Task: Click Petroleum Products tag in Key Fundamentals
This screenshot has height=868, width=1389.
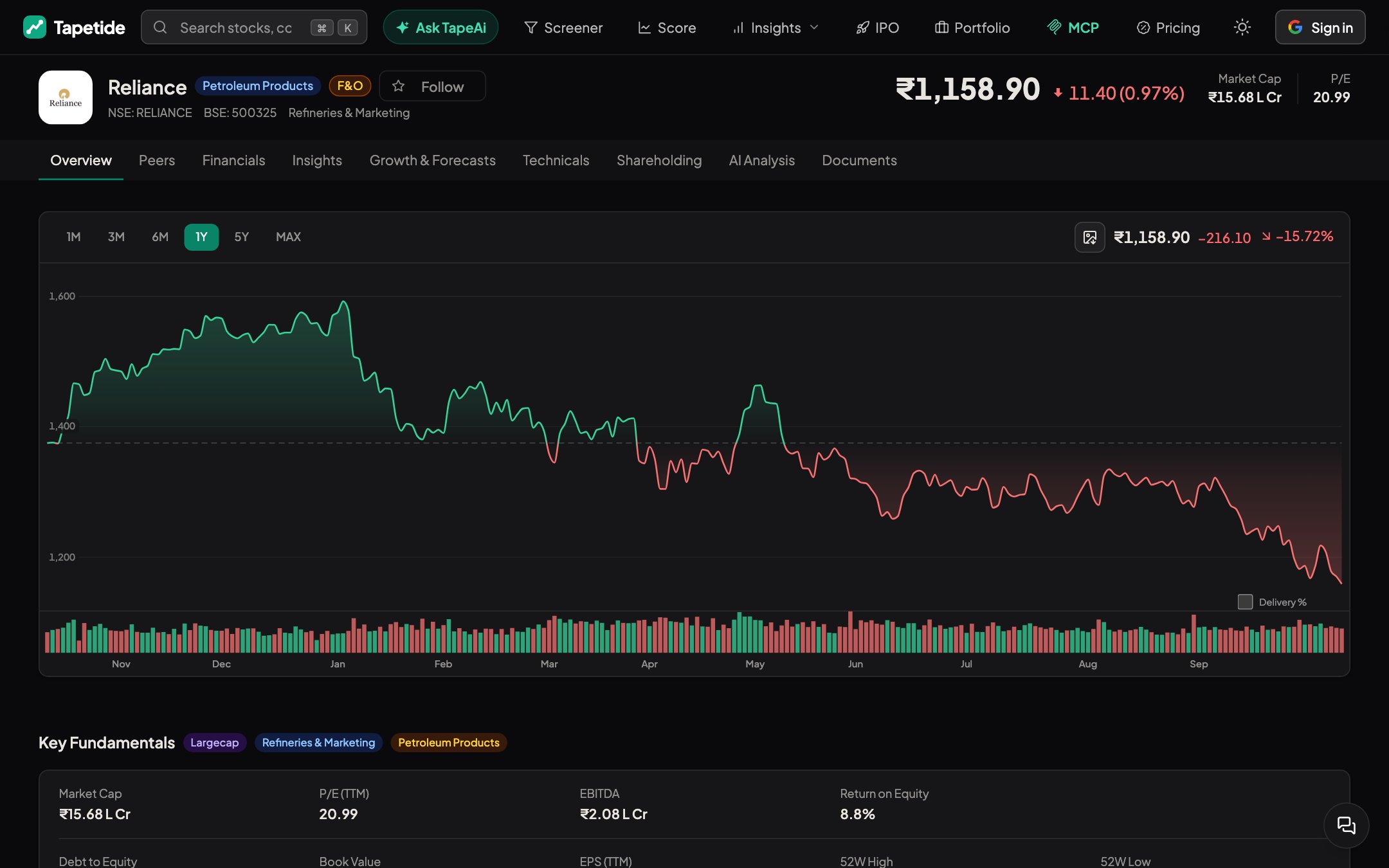Action: (x=448, y=743)
